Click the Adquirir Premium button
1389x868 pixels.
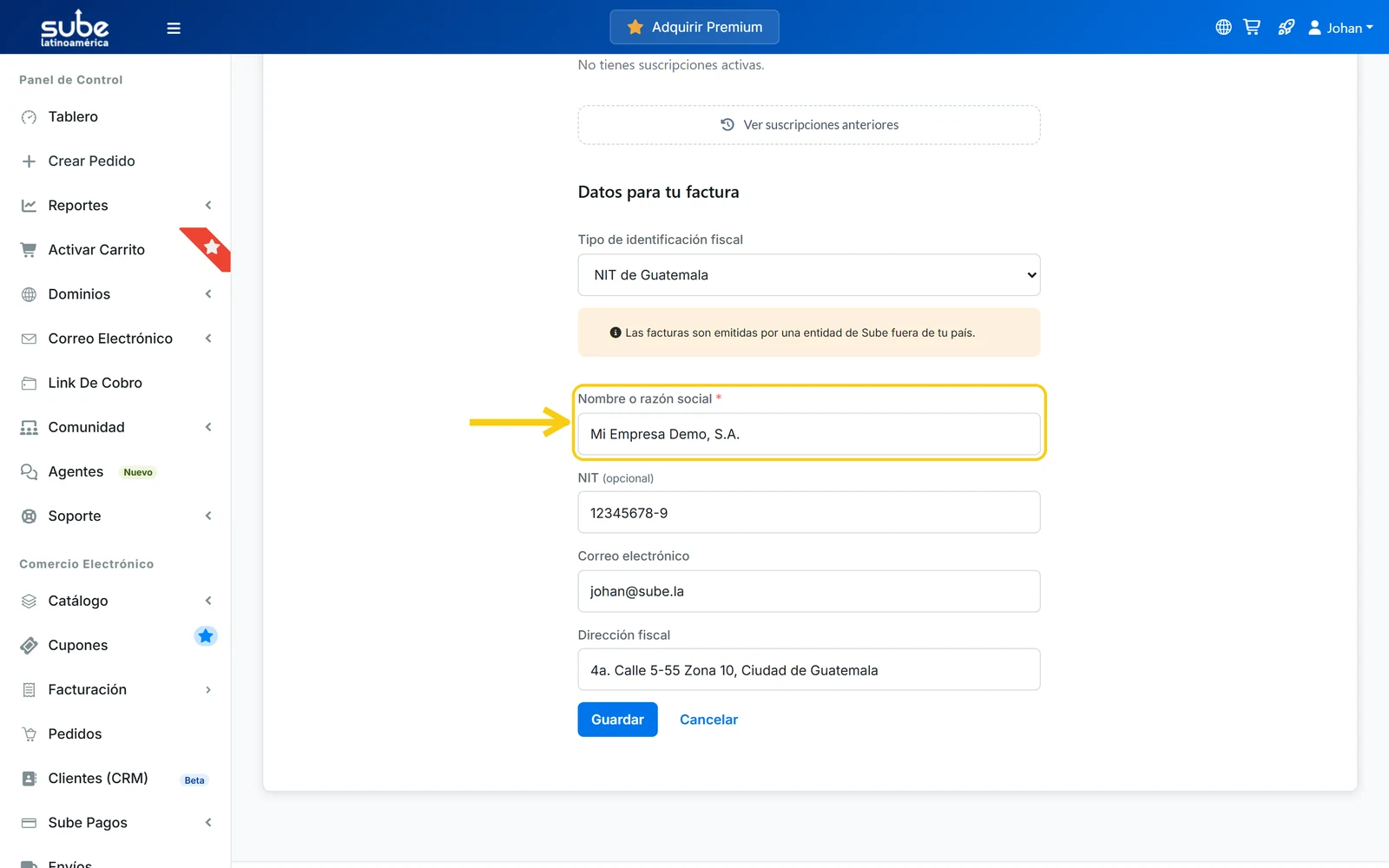[694, 27]
